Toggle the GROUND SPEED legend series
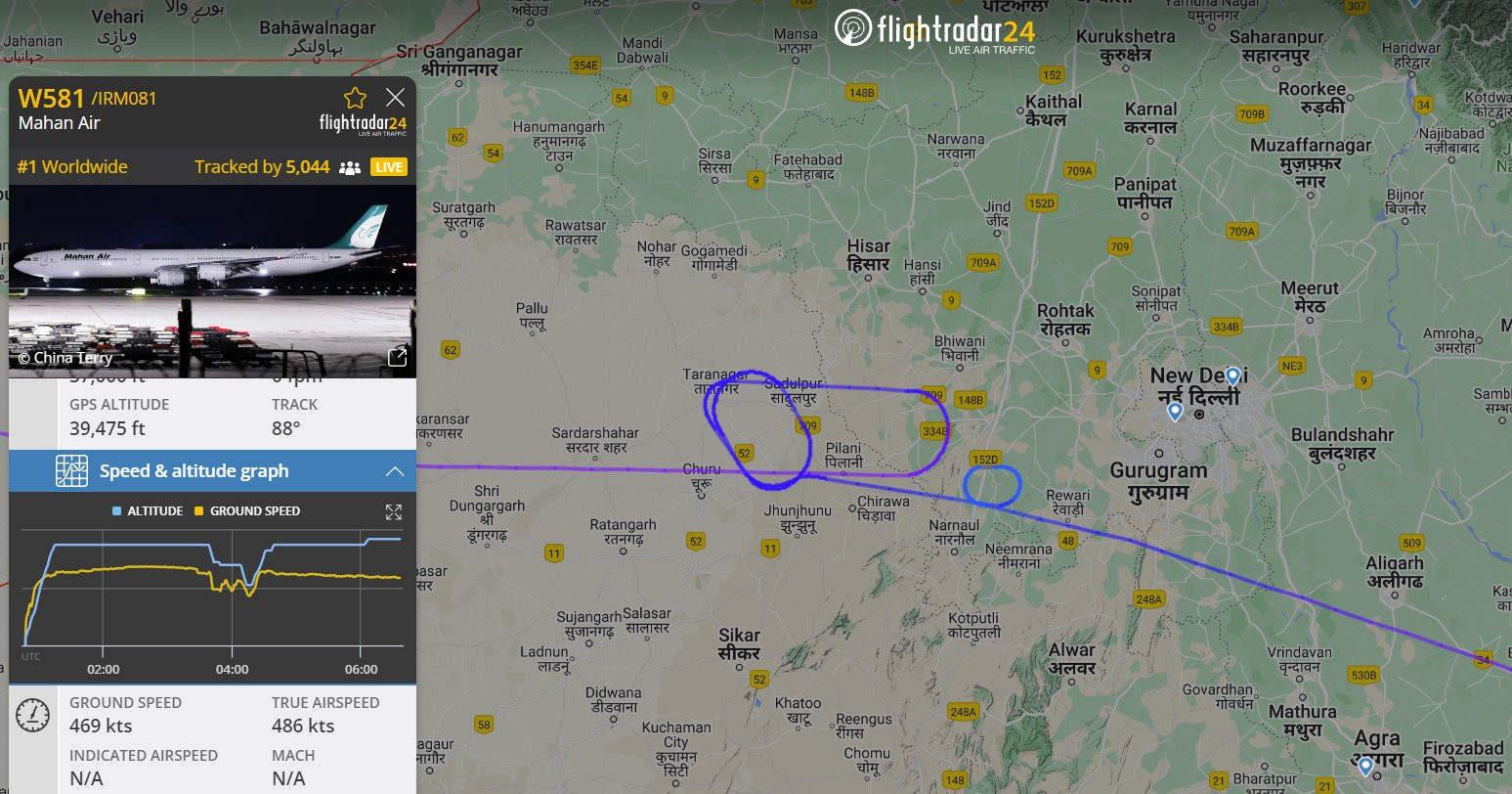Screen dimensions: 1512x794 (247, 510)
